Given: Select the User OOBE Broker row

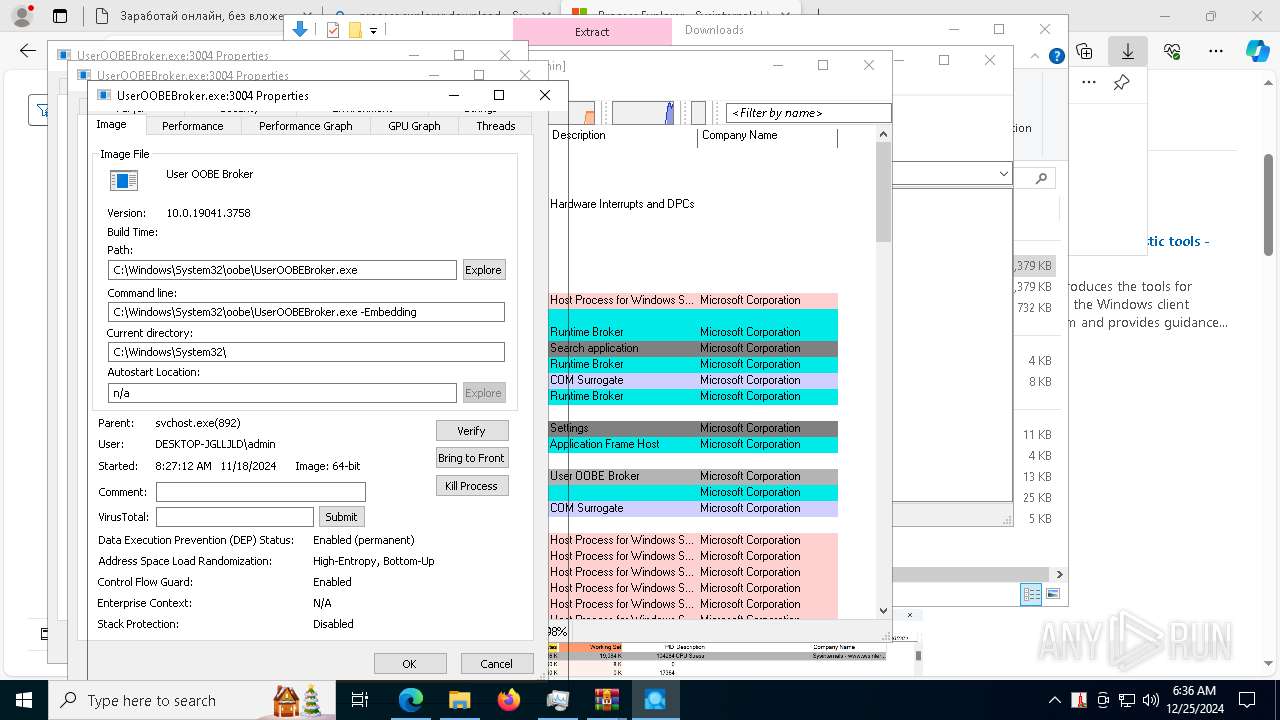Looking at the screenshot, I should 693,476.
